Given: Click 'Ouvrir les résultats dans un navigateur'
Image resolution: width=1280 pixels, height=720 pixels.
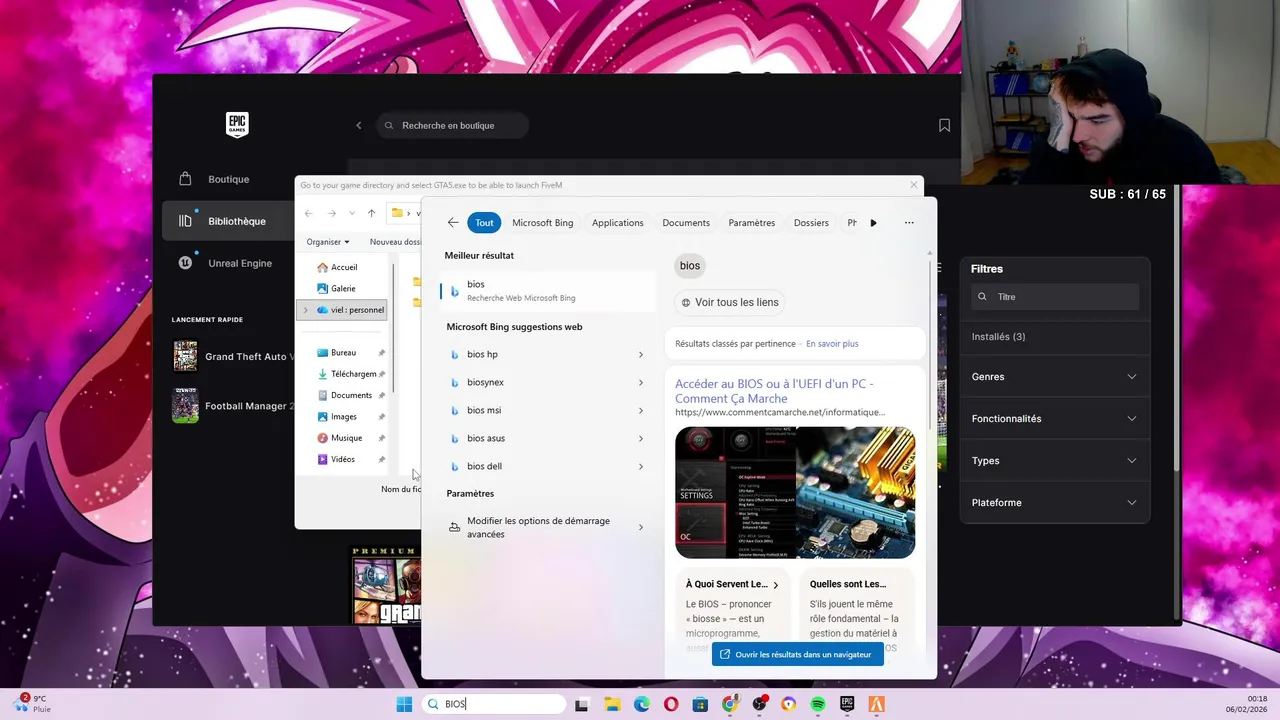Looking at the screenshot, I should click(797, 655).
